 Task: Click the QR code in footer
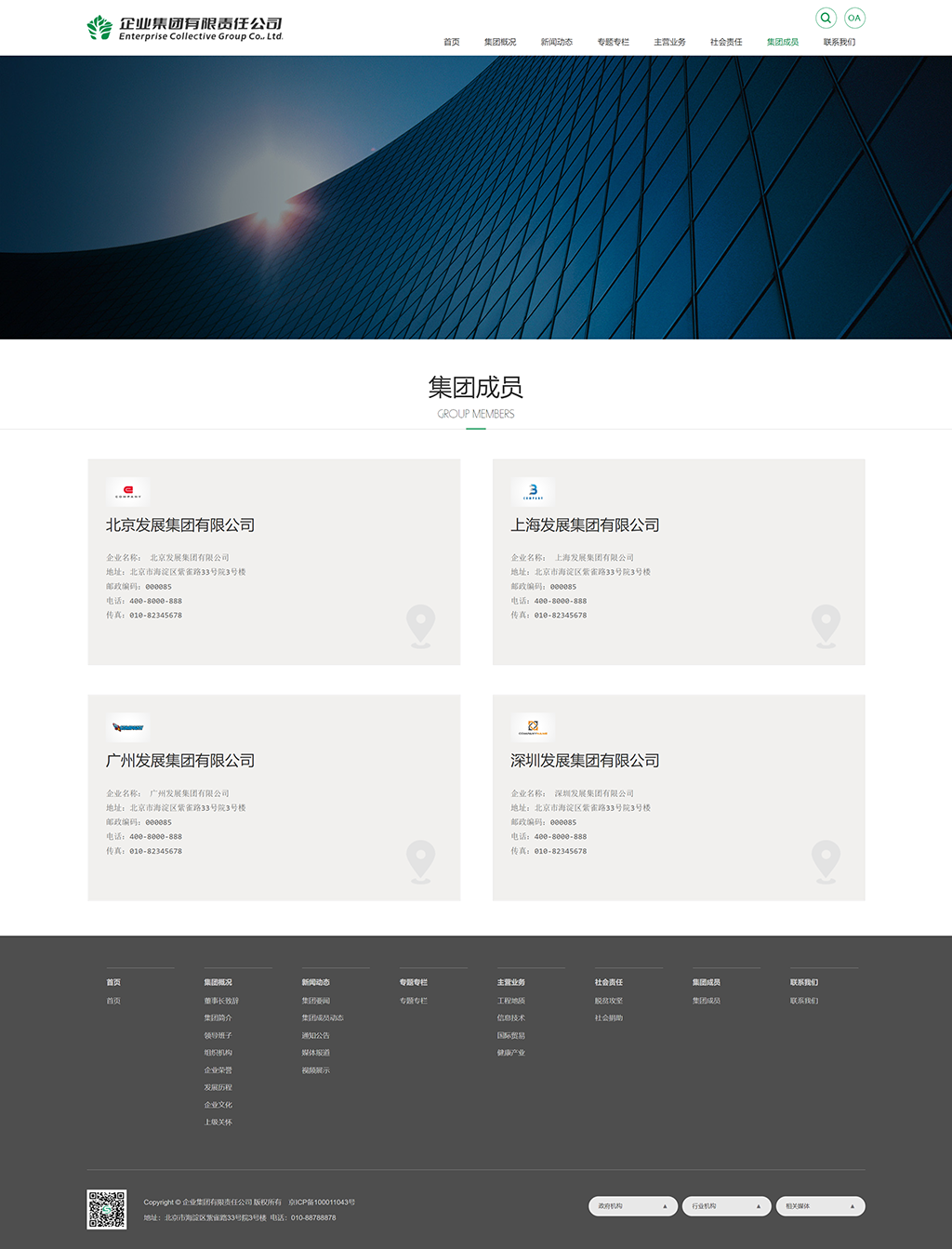point(107,1209)
